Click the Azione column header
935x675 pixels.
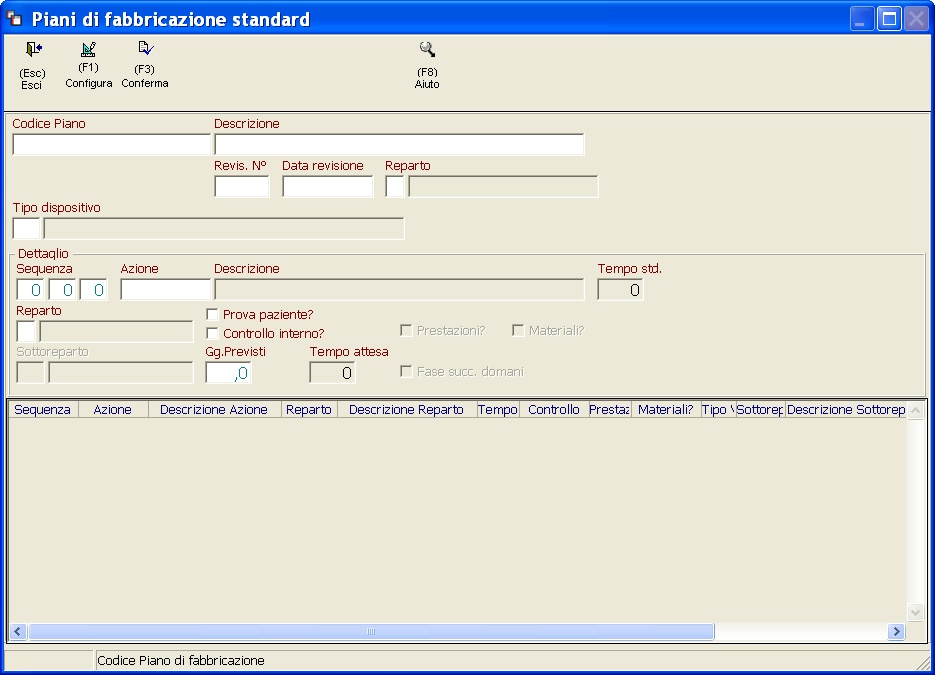point(113,410)
